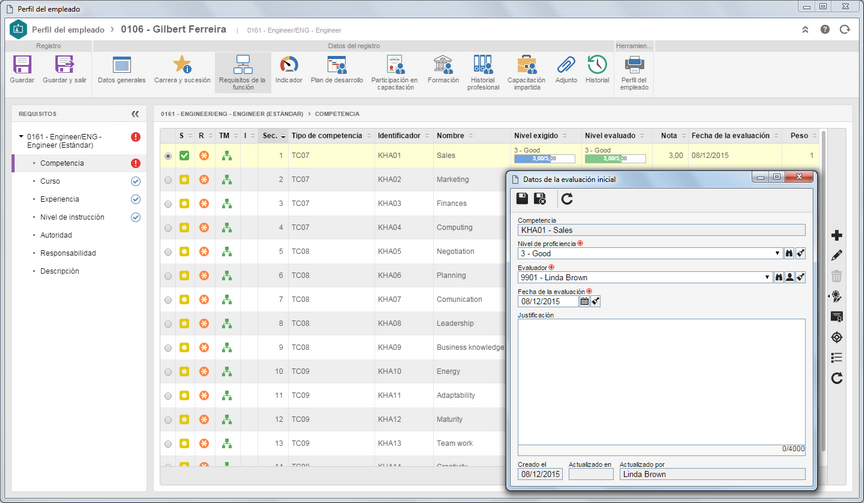The image size is (864, 503).
Task: Select radio button for Marketing row
Action: [168, 180]
